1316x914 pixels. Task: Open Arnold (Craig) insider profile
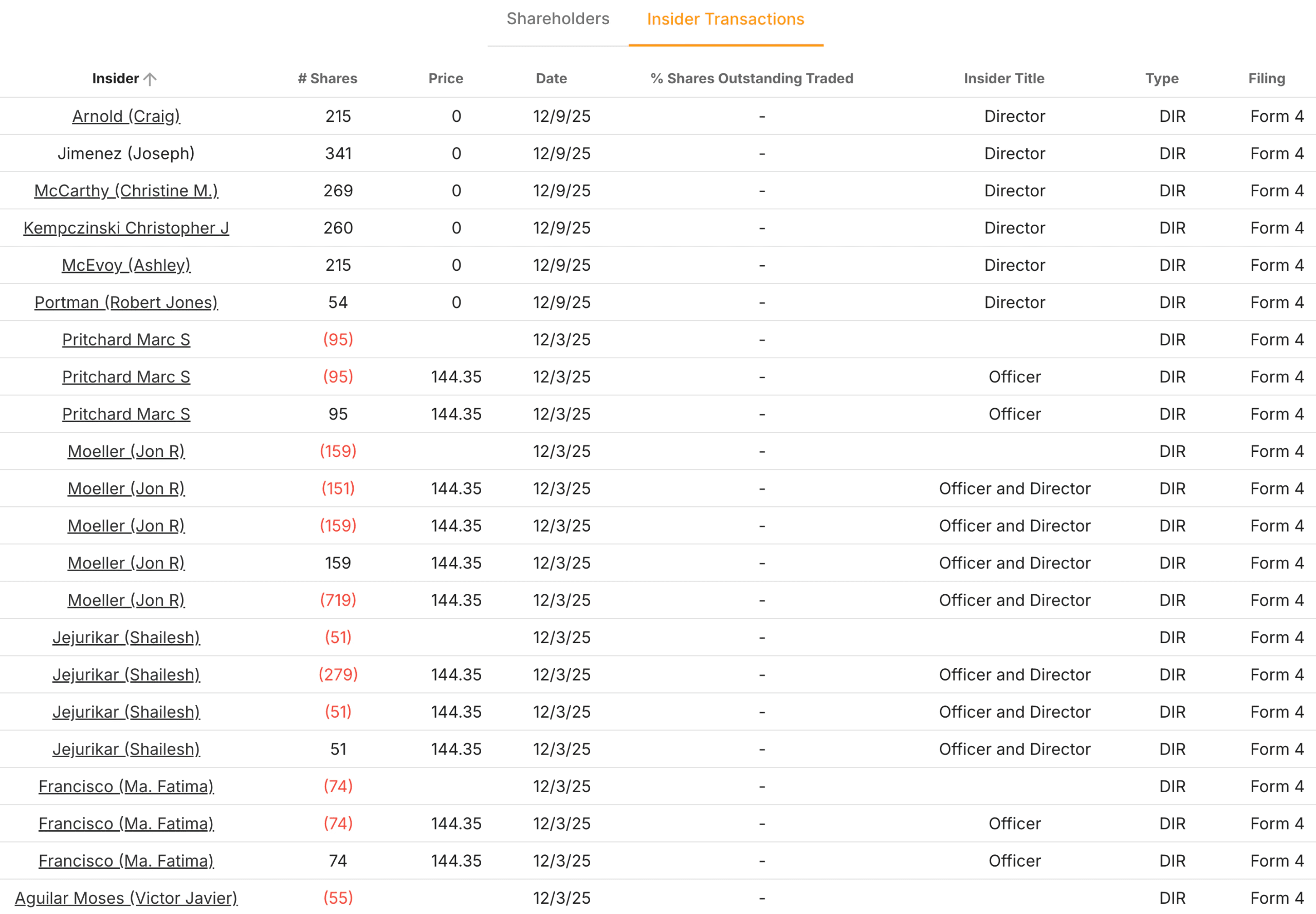125,116
